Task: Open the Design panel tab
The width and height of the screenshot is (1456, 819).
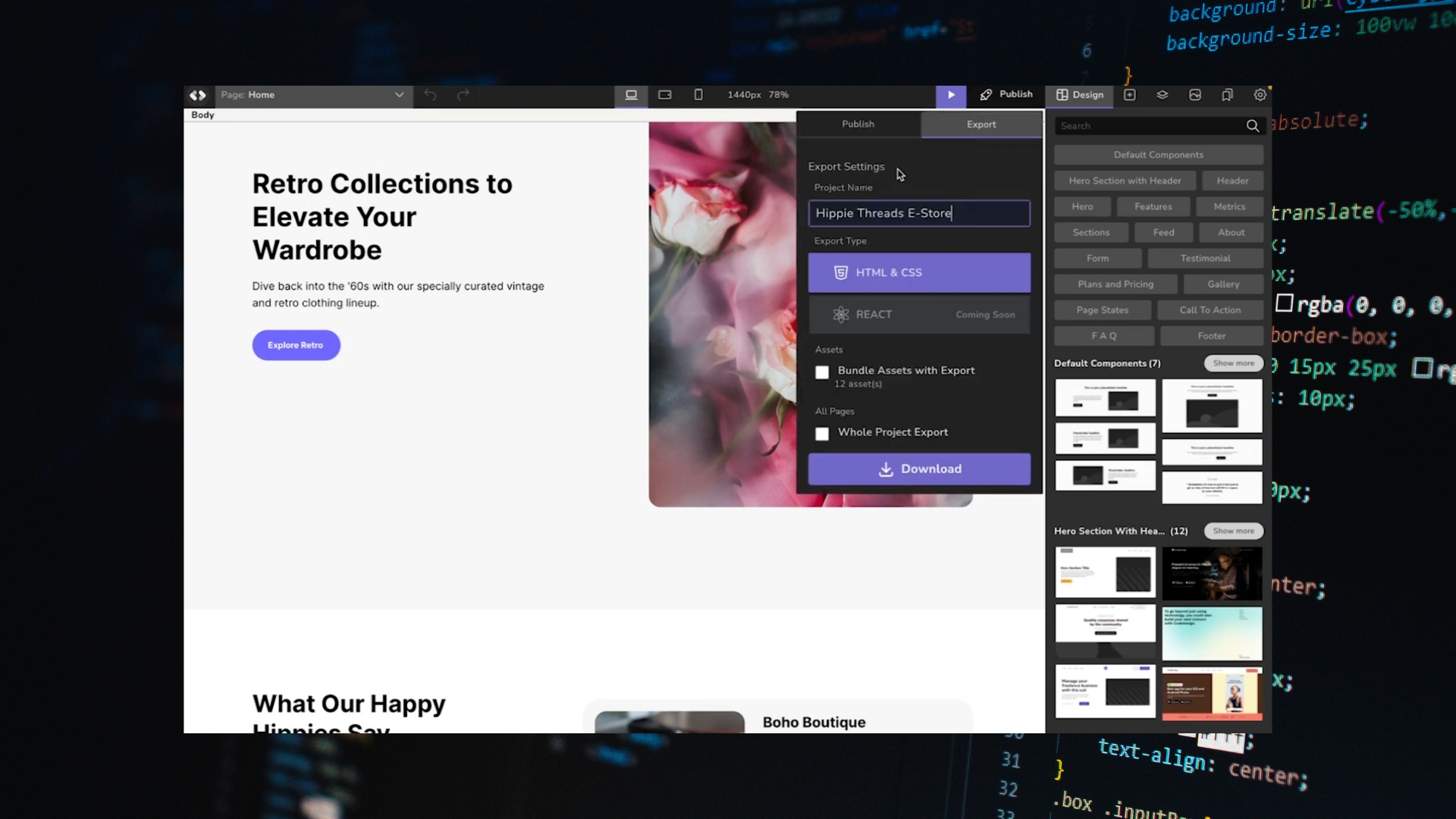Action: pos(1080,95)
